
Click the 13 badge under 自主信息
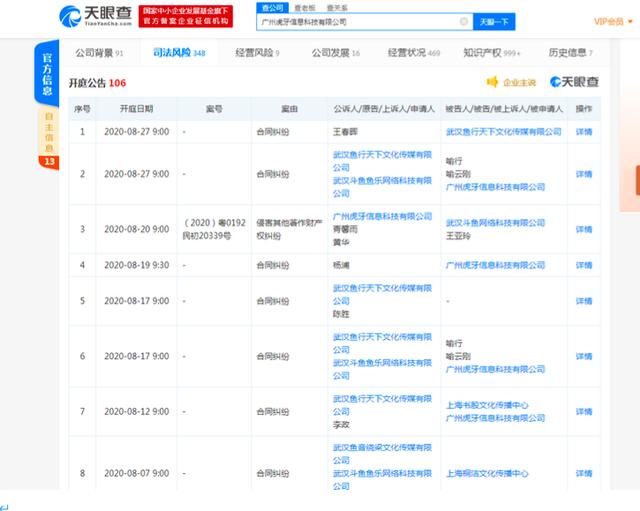pos(49,162)
